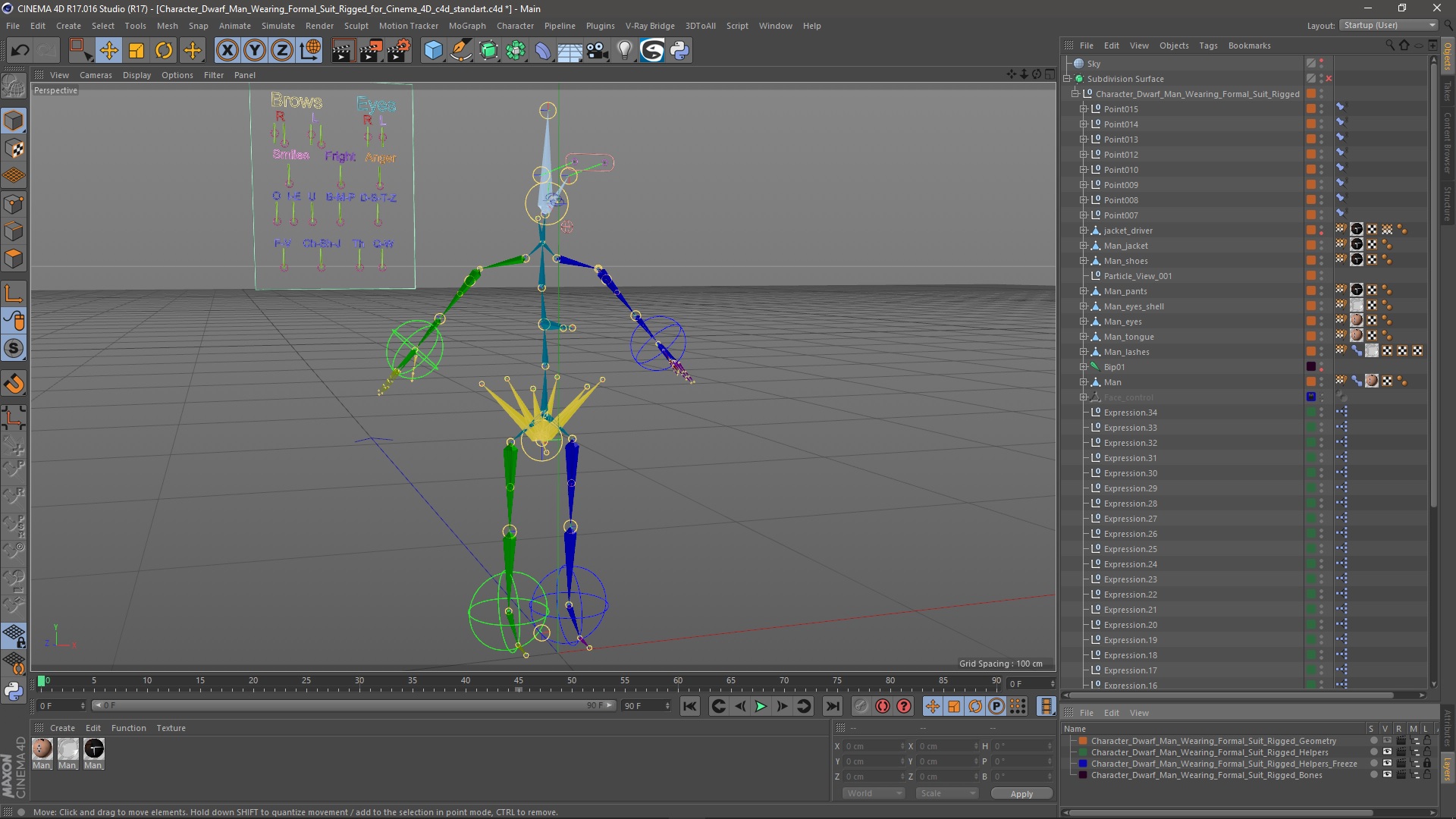The image size is (1456, 819).
Task: Click X position coordinate field
Action: pyautogui.click(x=874, y=746)
